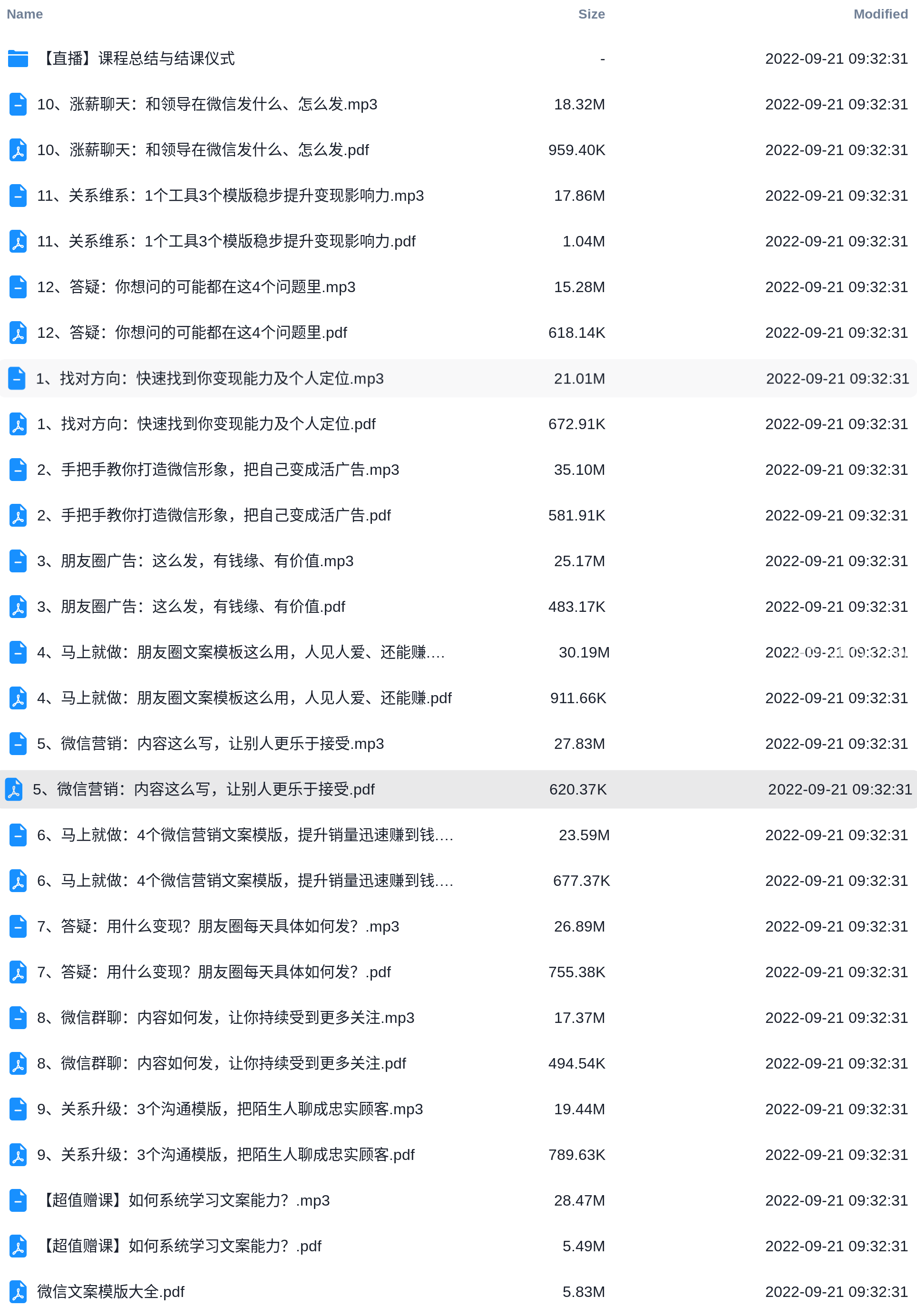Click the audio file icon for 11、关系维系 mp3
Viewport: 917px width, 1316px height.
(19, 196)
